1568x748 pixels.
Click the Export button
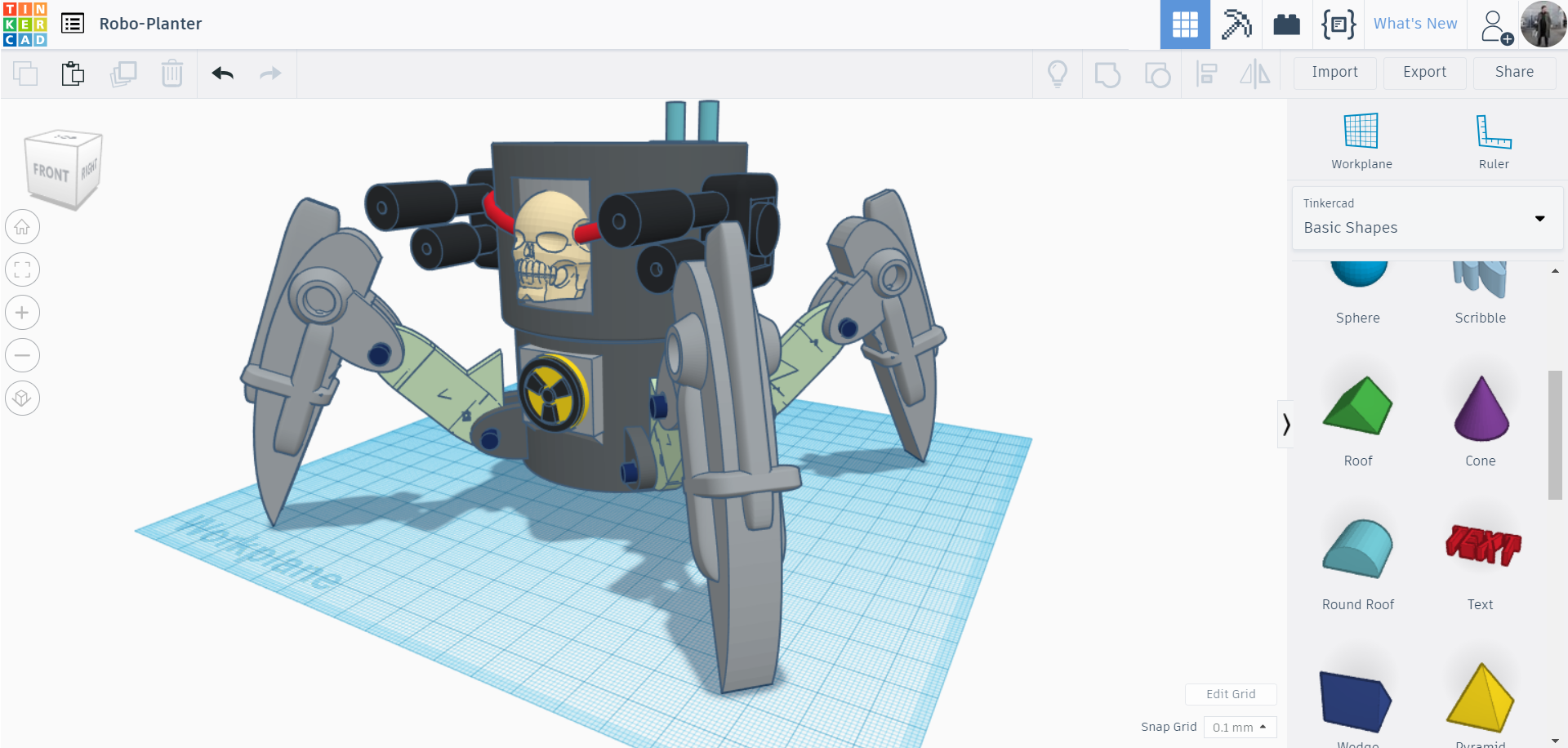(x=1425, y=73)
